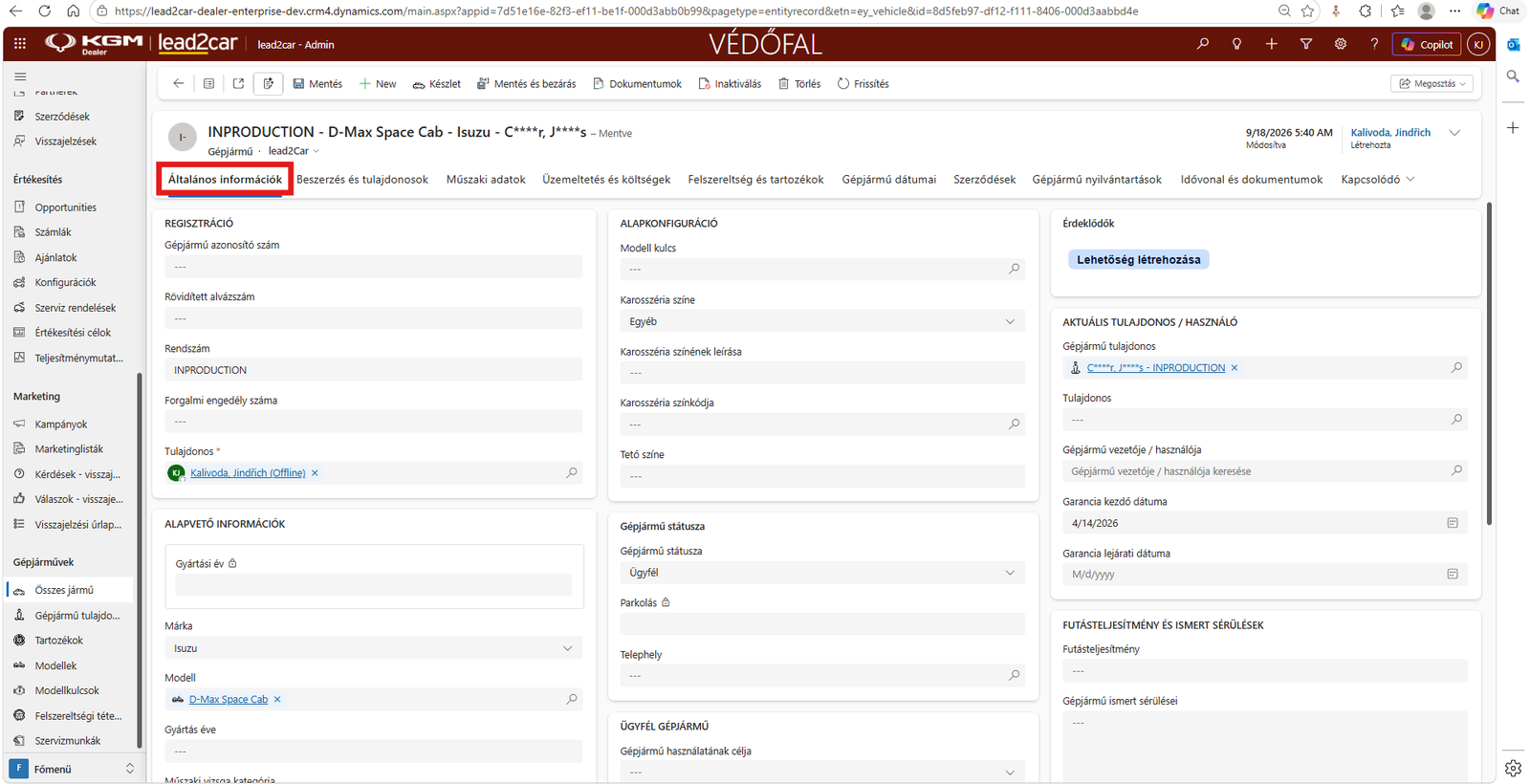Click the Mentés save command
The height and width of the screenshot is (784, 1530).
click(317, 84)
